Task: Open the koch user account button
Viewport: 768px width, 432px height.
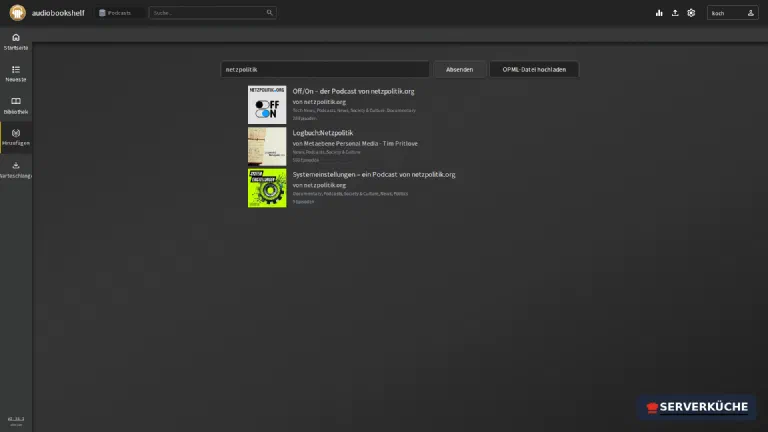Action: [x=732, y=13]
